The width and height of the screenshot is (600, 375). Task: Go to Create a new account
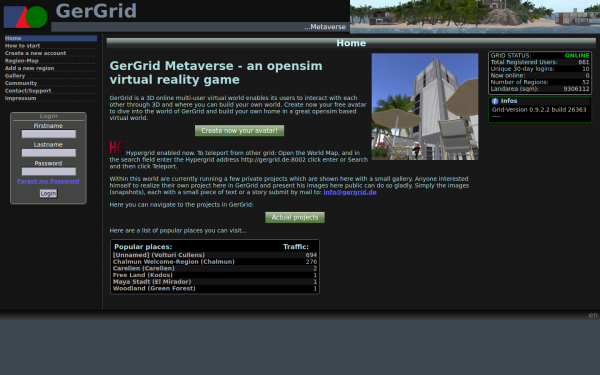[35, 53]
